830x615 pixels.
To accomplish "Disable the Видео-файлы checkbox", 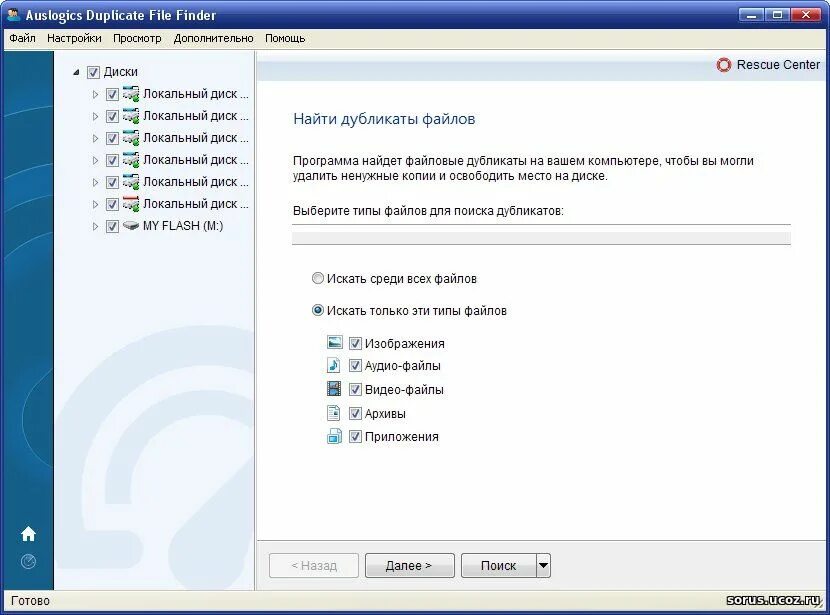I will pyautogui.click(x=355, y=390).
